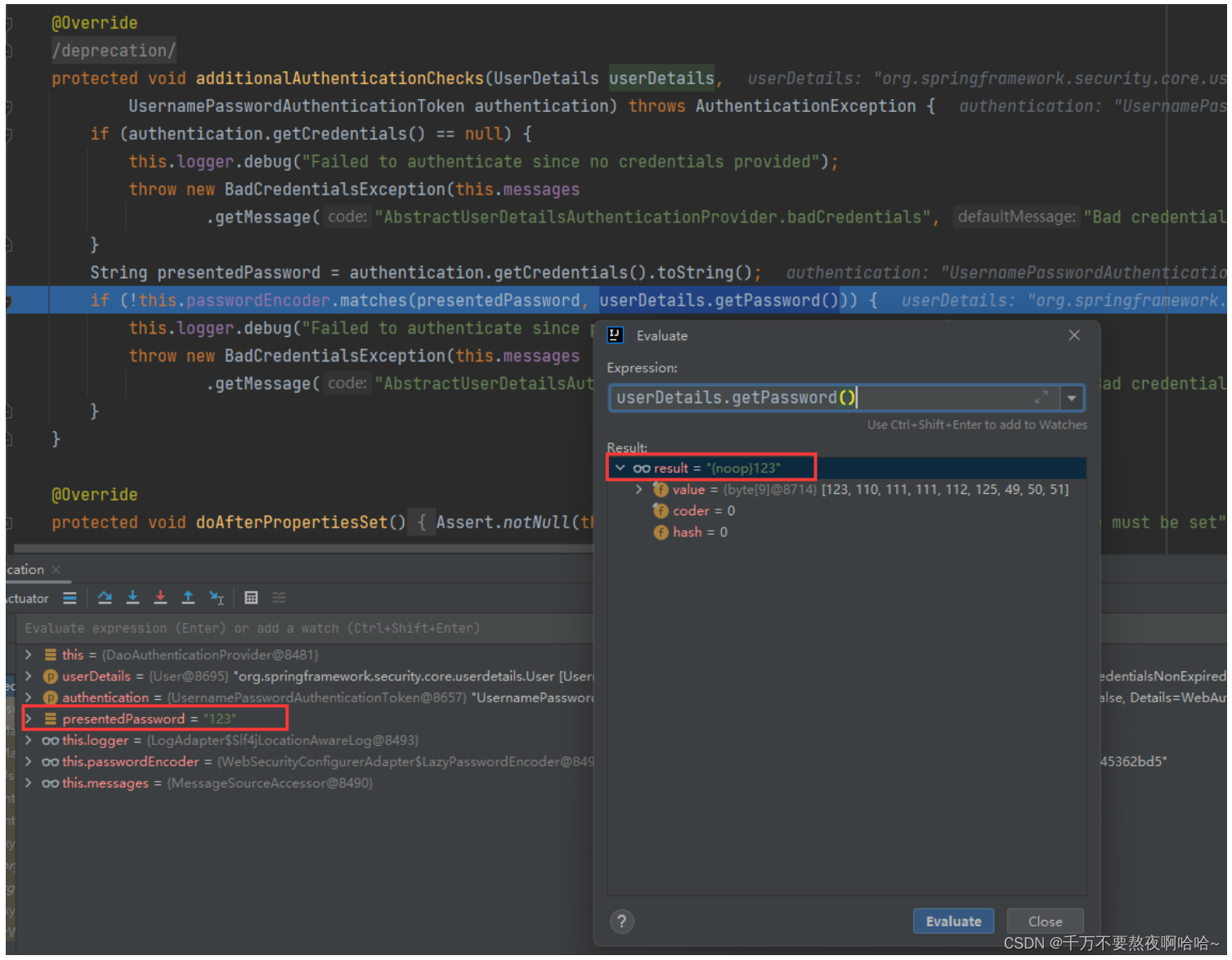Close the debug session tab ending in 'cation'
1232x960 pixels.
56,570
